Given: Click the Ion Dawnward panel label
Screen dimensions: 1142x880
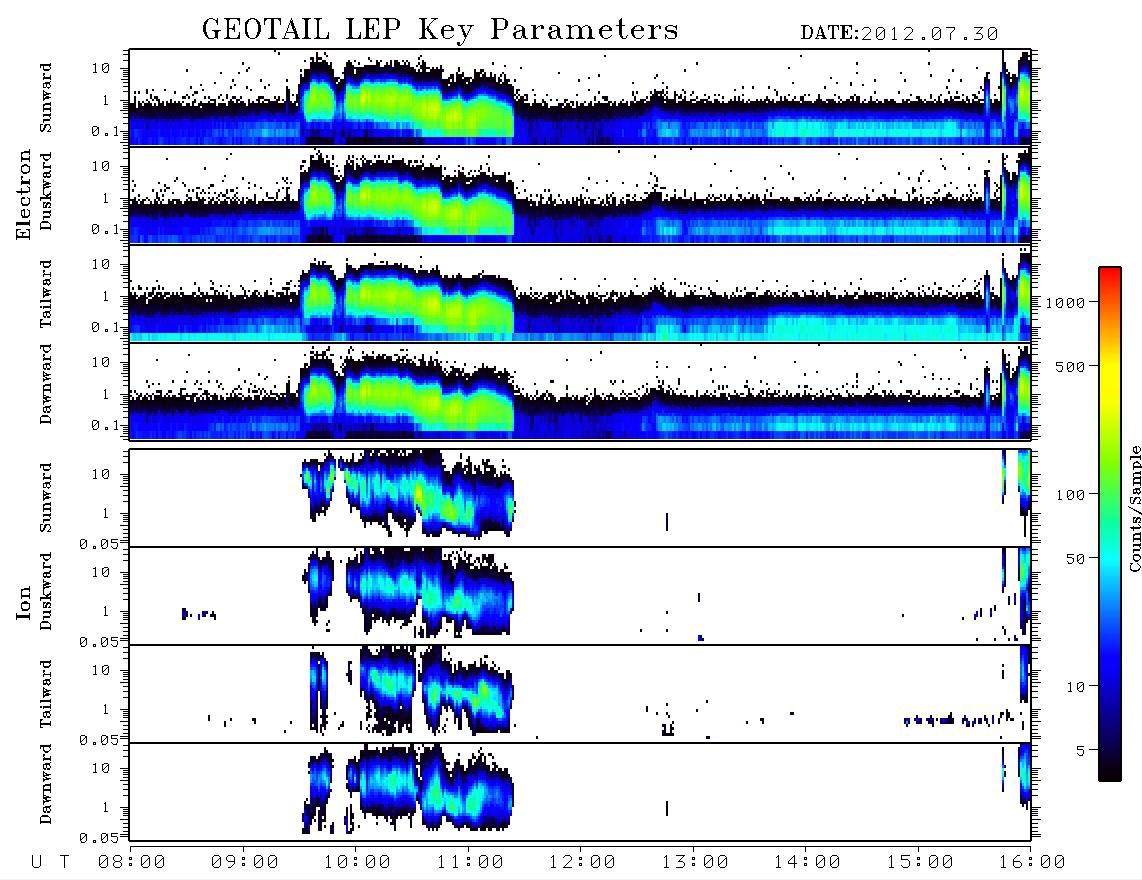Looking at the screenshot, I should coord(46,784).
